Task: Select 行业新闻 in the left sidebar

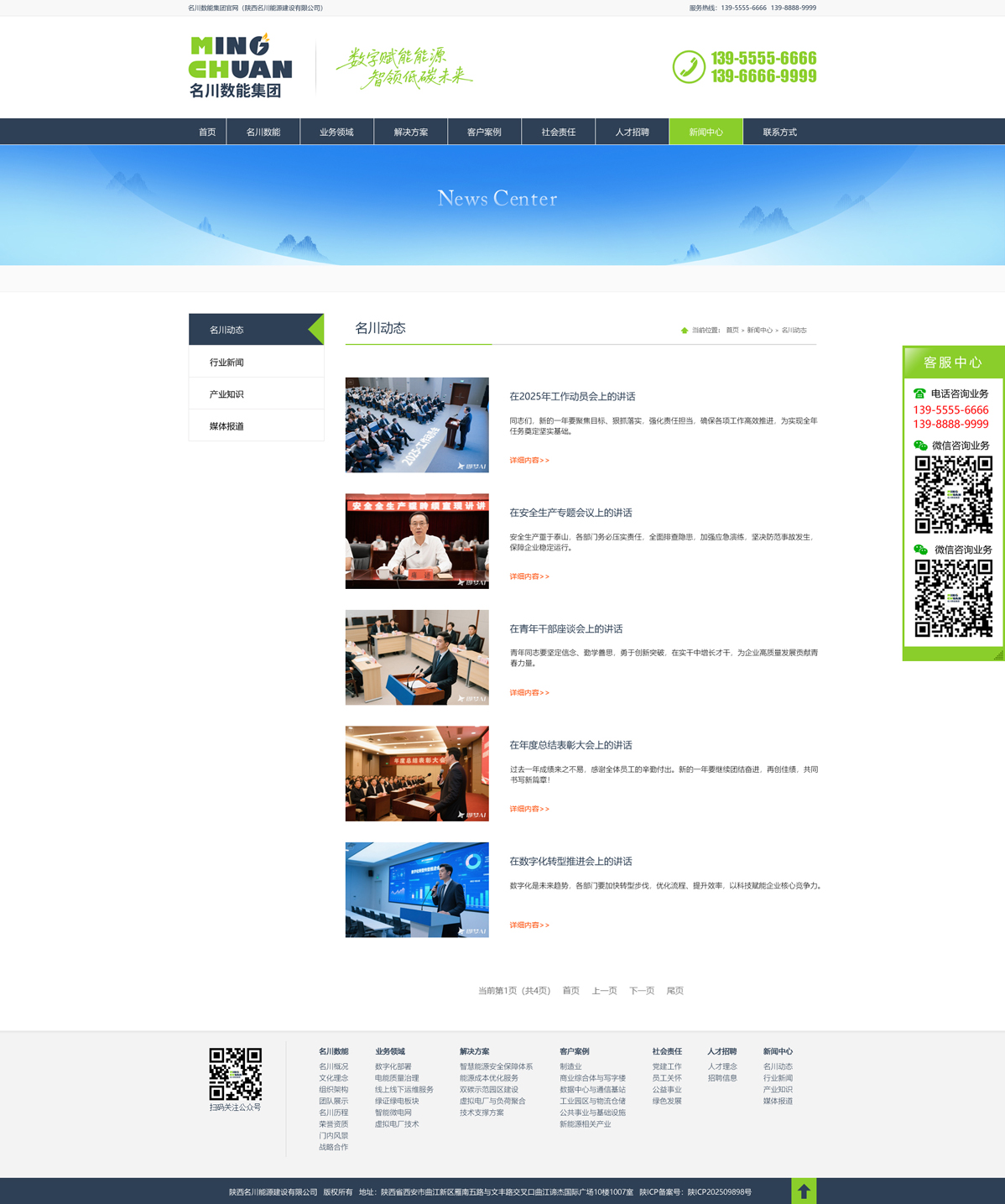Action: 227,362
